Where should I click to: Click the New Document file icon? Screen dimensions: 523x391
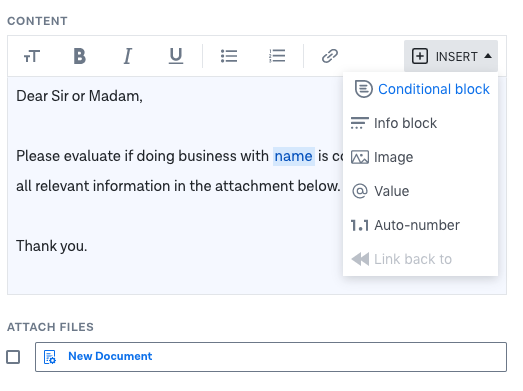[x=50, y=357]
